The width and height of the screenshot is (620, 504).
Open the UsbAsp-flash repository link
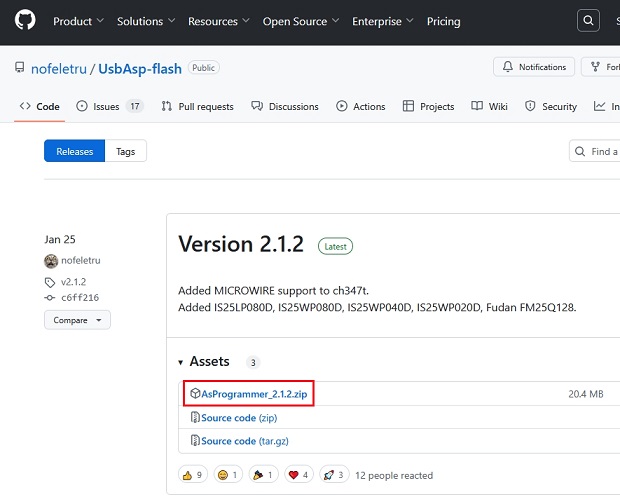tap(140, 69)
